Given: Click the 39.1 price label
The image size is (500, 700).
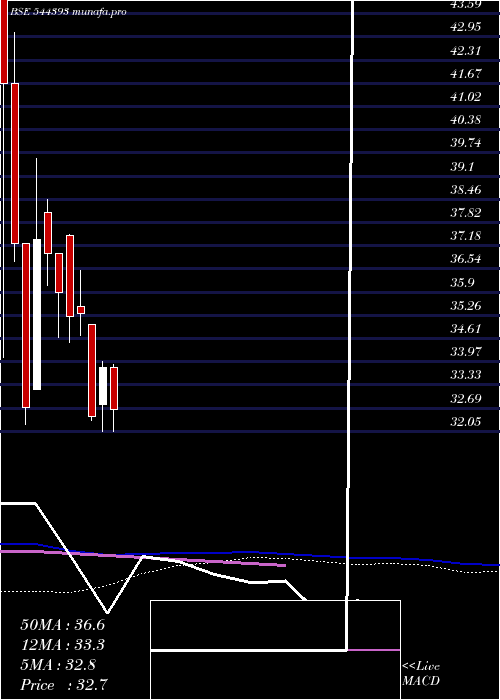Looking at the screenshot, I should (x=462, y=167).
